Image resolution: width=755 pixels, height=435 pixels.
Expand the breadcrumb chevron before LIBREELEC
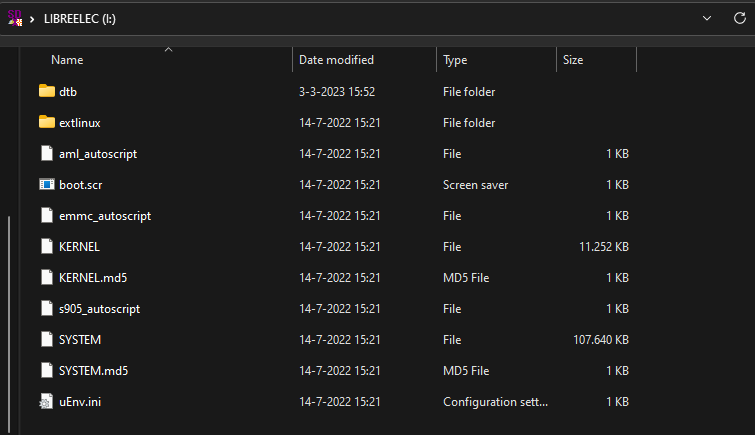(33, 19)
